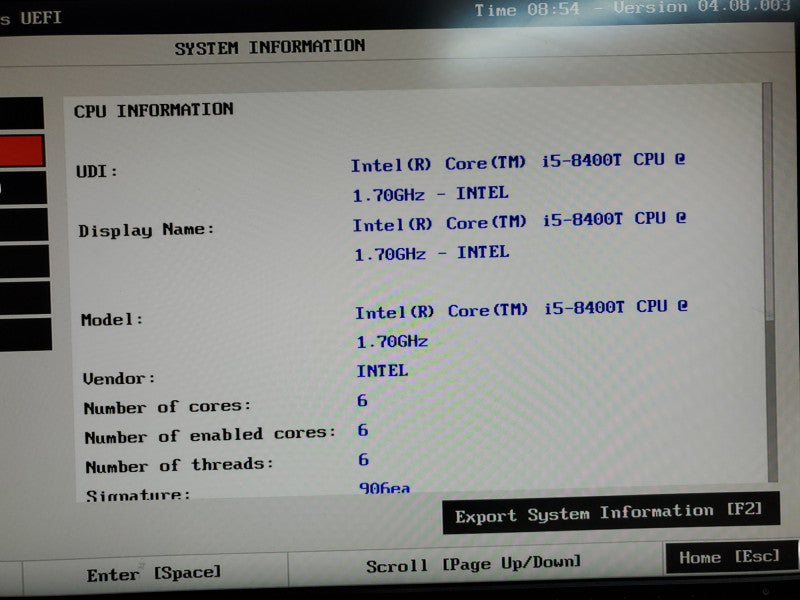The height and width of the screenshot is (600, 800).
Task: Click the 906ea signature value
Action: (384, 488)
